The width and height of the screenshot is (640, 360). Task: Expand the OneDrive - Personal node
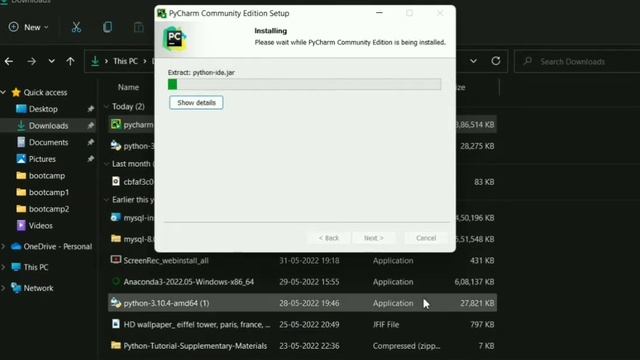4,246
